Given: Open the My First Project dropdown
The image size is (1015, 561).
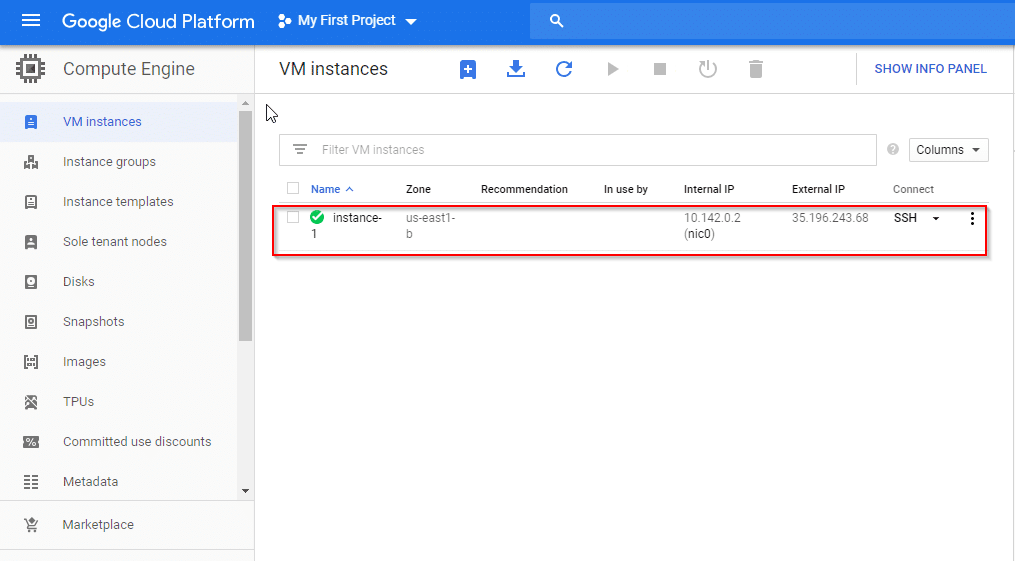Looking at the screenshot, I should tap(348, 21).
